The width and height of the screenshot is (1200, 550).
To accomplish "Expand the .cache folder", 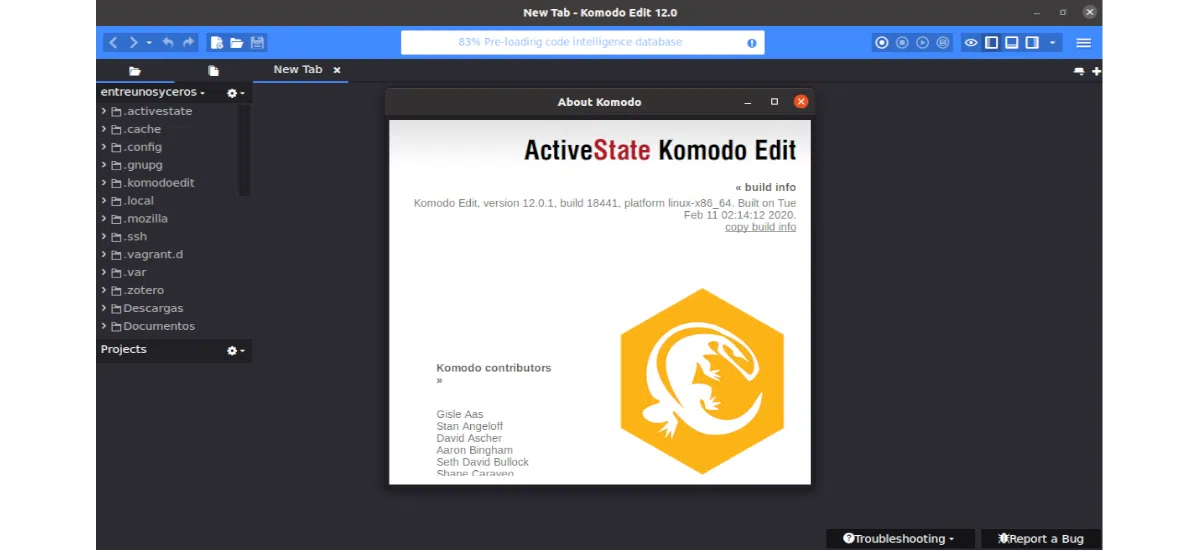I will click(104, 129).
